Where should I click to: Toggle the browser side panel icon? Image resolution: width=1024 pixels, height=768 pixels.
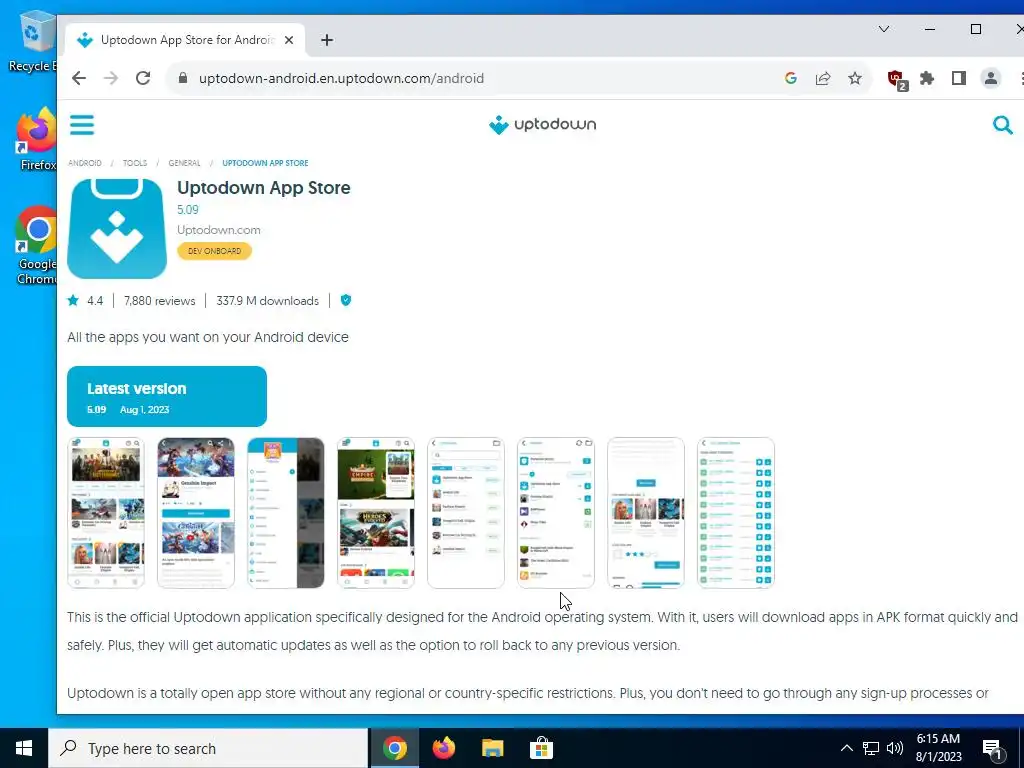(x=959, y=78)
